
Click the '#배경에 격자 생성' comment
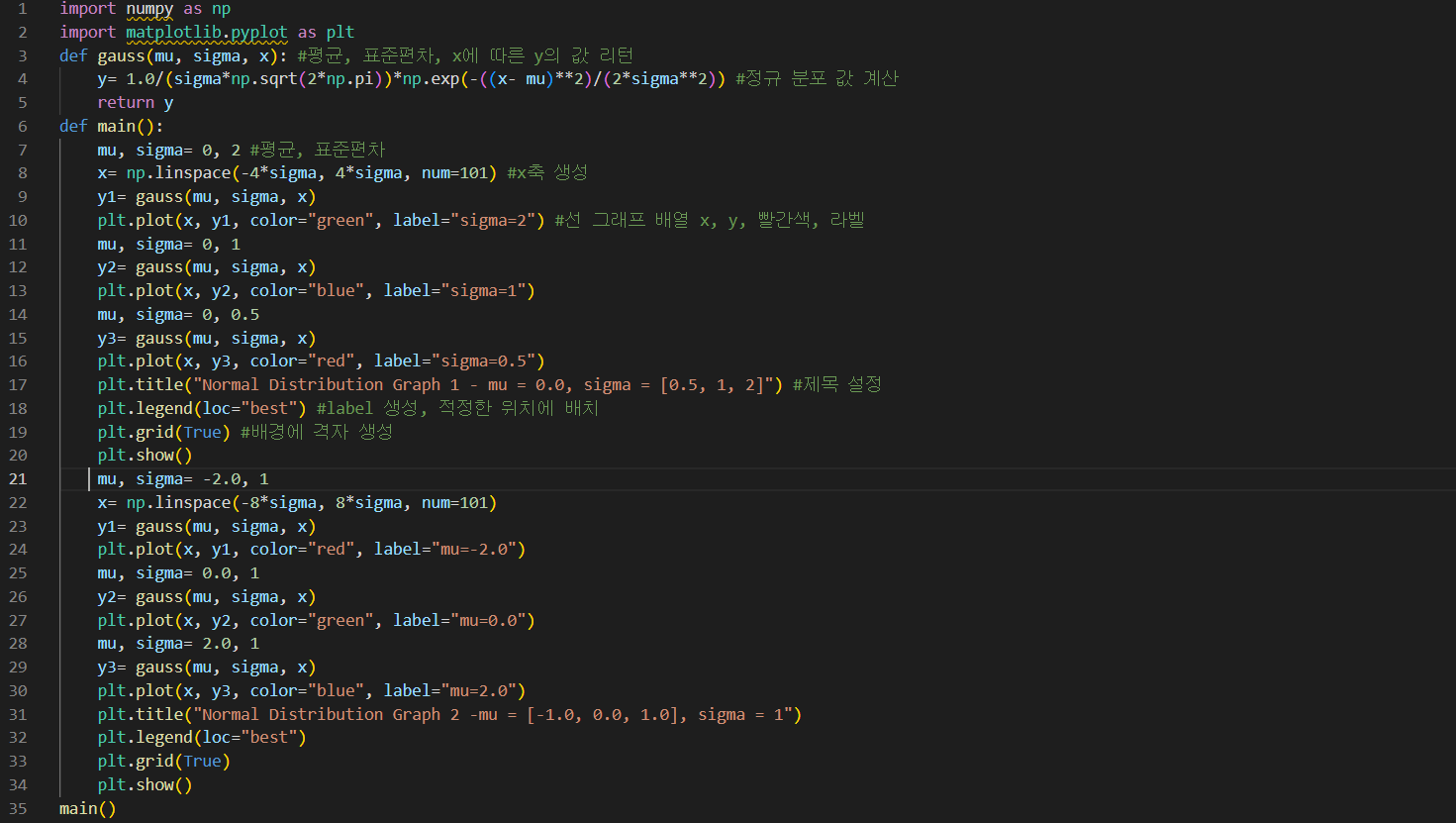click(317, 433)
